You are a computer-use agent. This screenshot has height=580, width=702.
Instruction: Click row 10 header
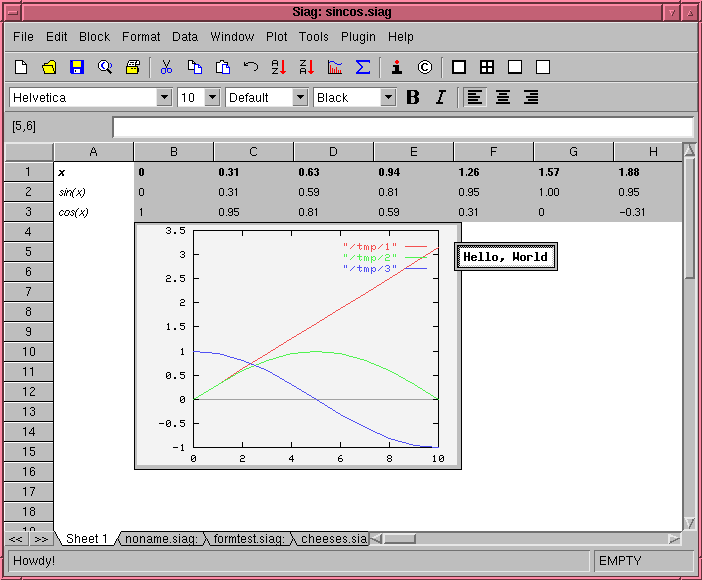click(x=29, y=352)
